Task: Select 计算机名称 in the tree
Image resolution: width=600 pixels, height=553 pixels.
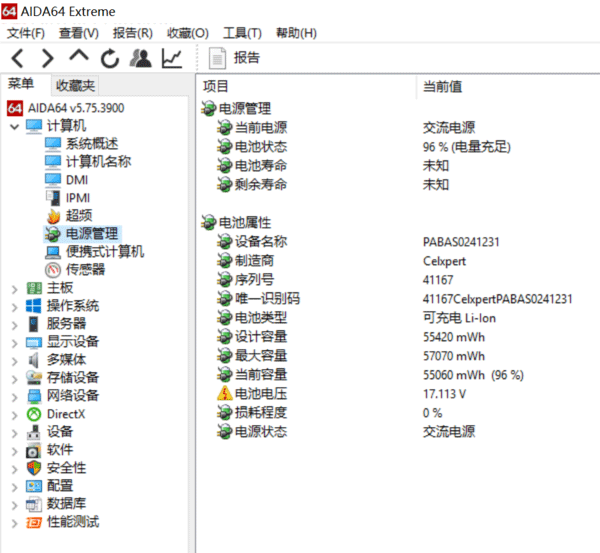Action: coord(98,162)
